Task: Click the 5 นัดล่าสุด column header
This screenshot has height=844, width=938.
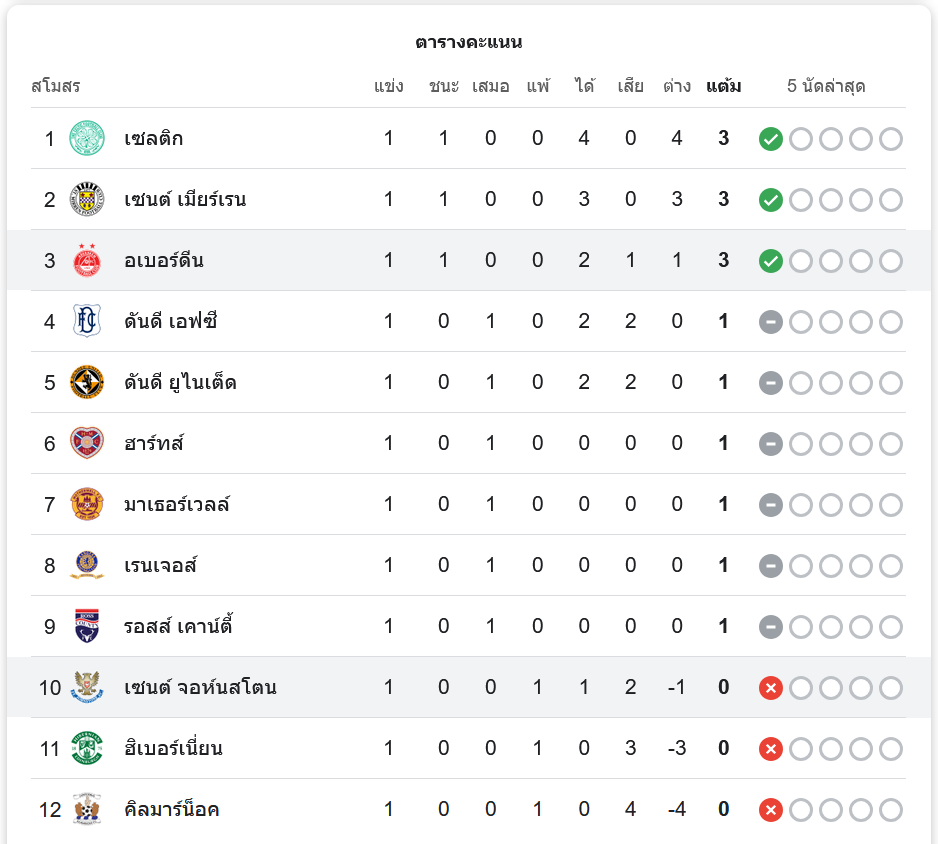Action: [826, 86]
